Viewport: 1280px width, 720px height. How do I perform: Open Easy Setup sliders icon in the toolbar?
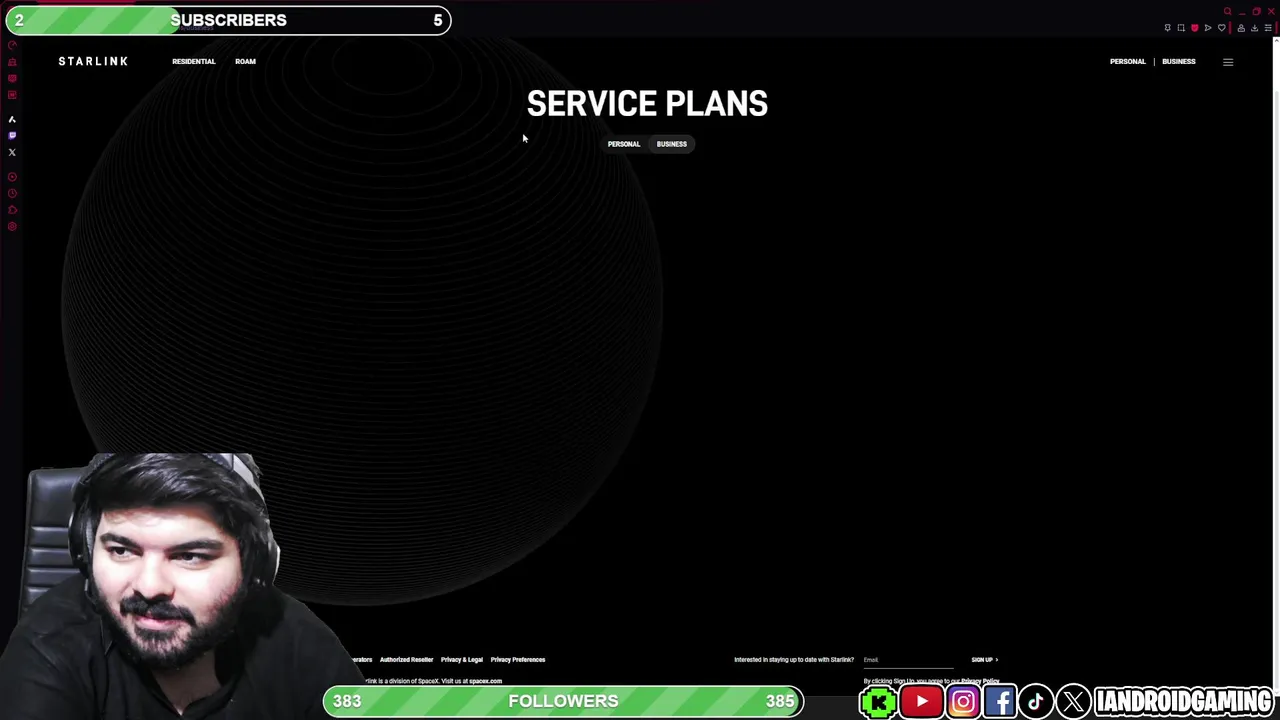pyautogui.click(x=1268, y=27)
